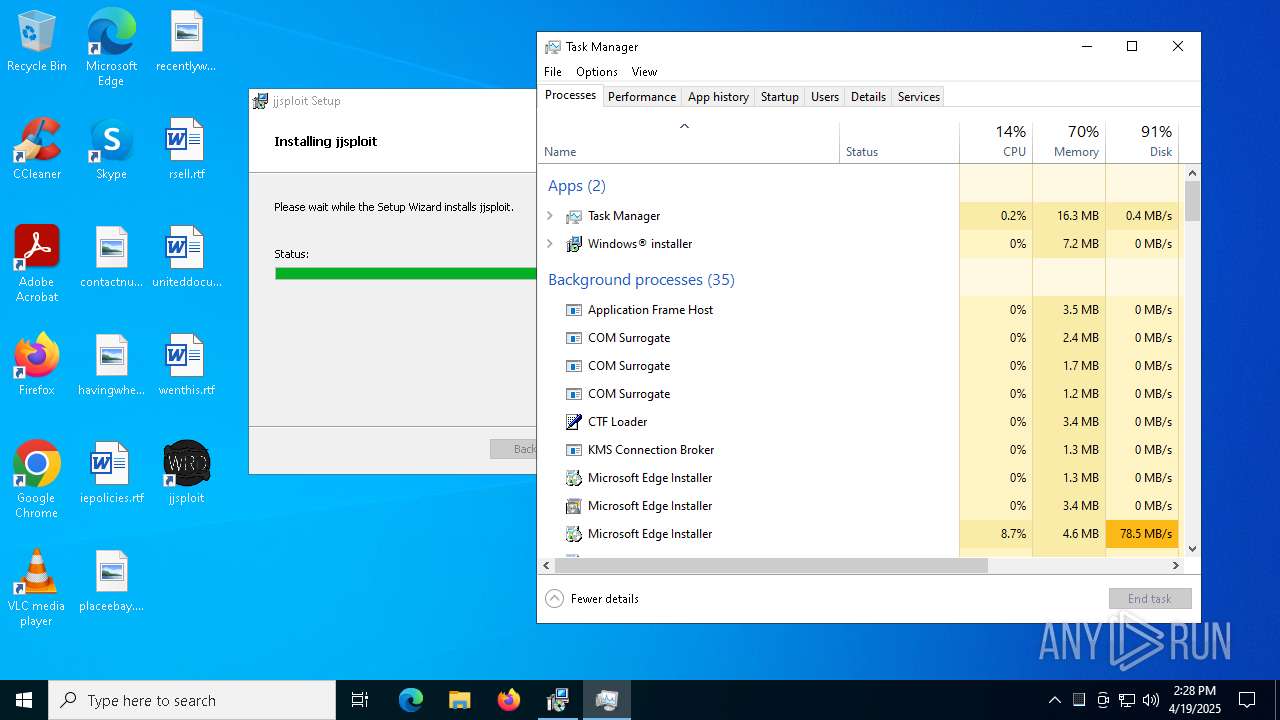Click the Windows Start button
The height and width of the screenshot is (720, 1280).
click(x=24, y=700)
